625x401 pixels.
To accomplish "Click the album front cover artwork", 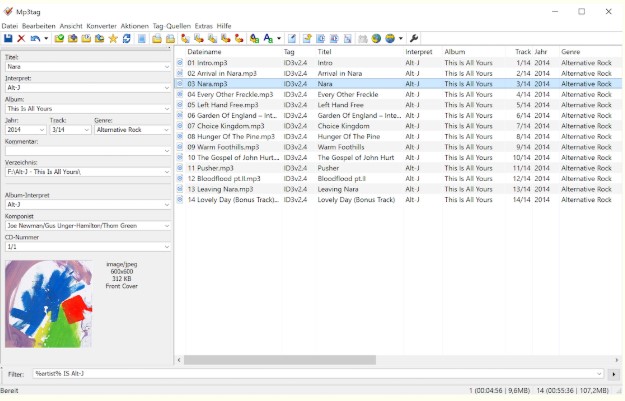I will click(x=48, y=303).
